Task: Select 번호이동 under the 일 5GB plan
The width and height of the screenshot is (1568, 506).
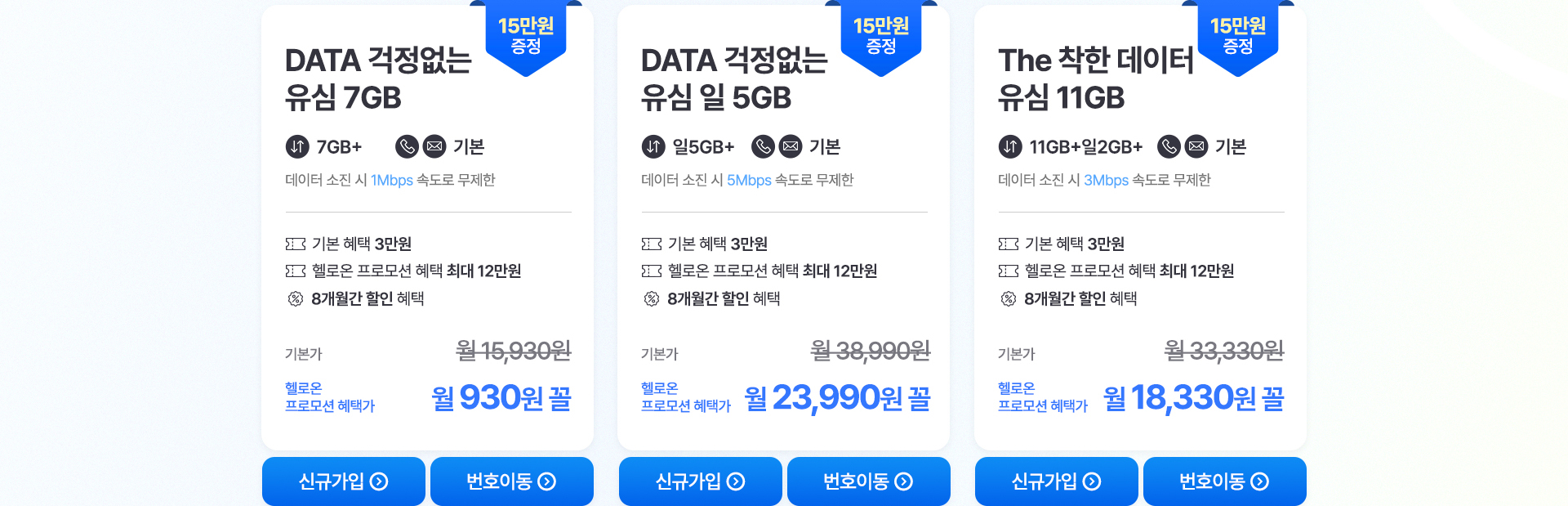Action: click(x=869, y=481)
